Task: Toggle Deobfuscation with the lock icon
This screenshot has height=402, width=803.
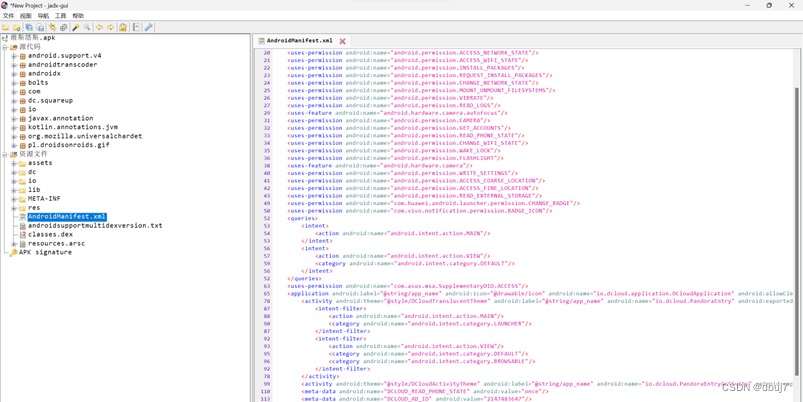Action: point(123,27)
